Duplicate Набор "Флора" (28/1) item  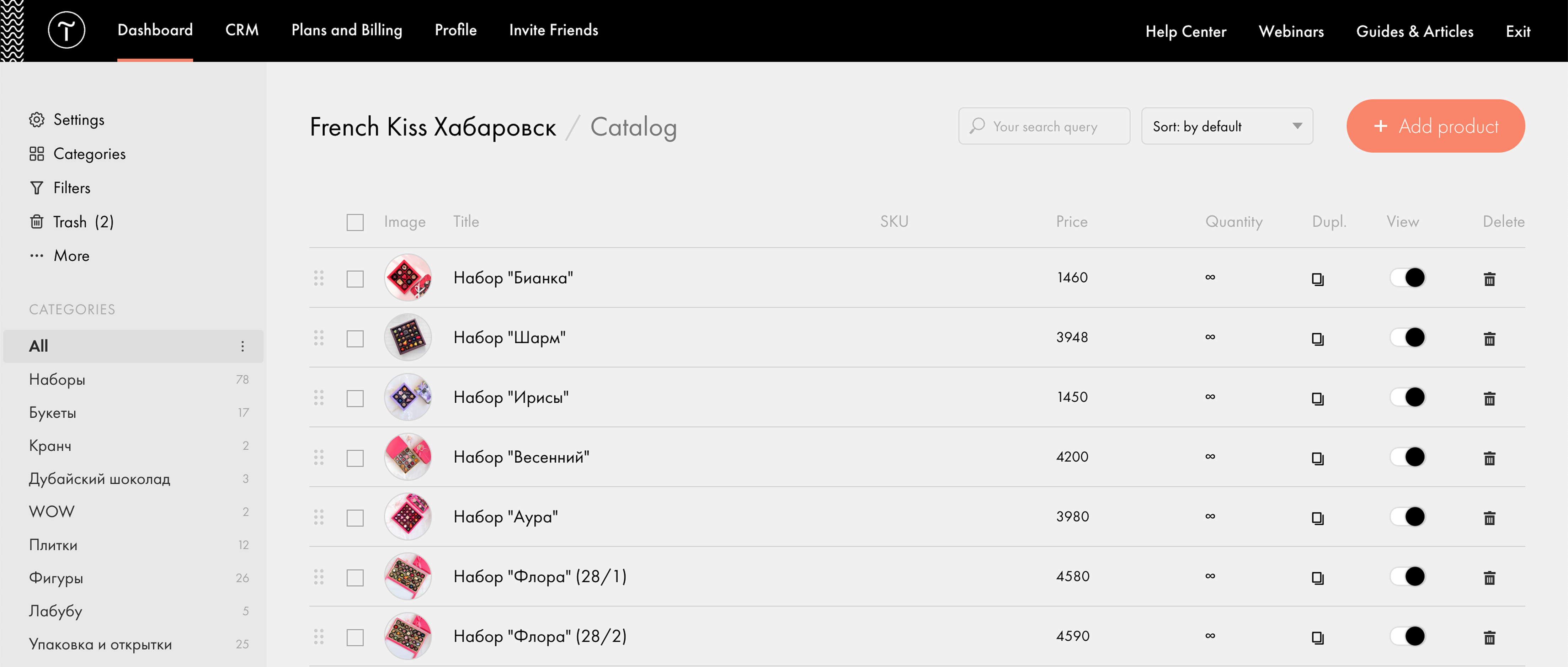click(x=1317, y=577)
